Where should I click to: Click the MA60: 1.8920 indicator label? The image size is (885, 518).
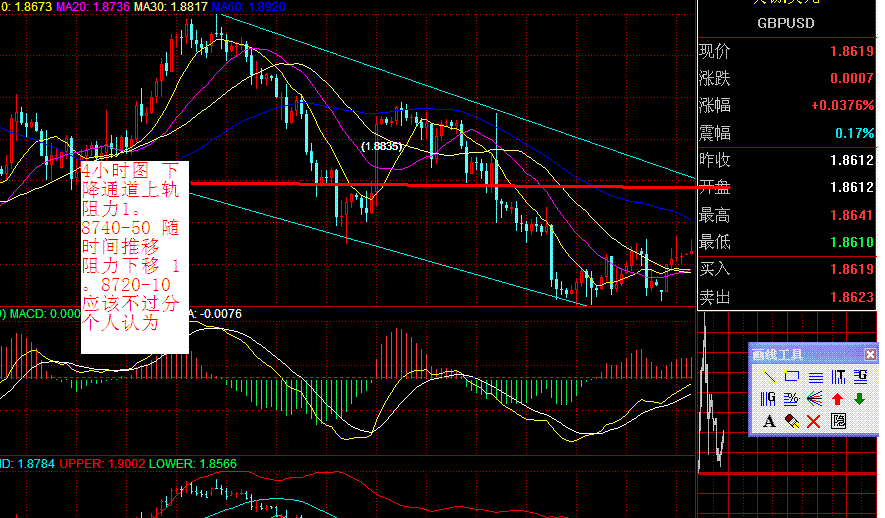(248, 7)
